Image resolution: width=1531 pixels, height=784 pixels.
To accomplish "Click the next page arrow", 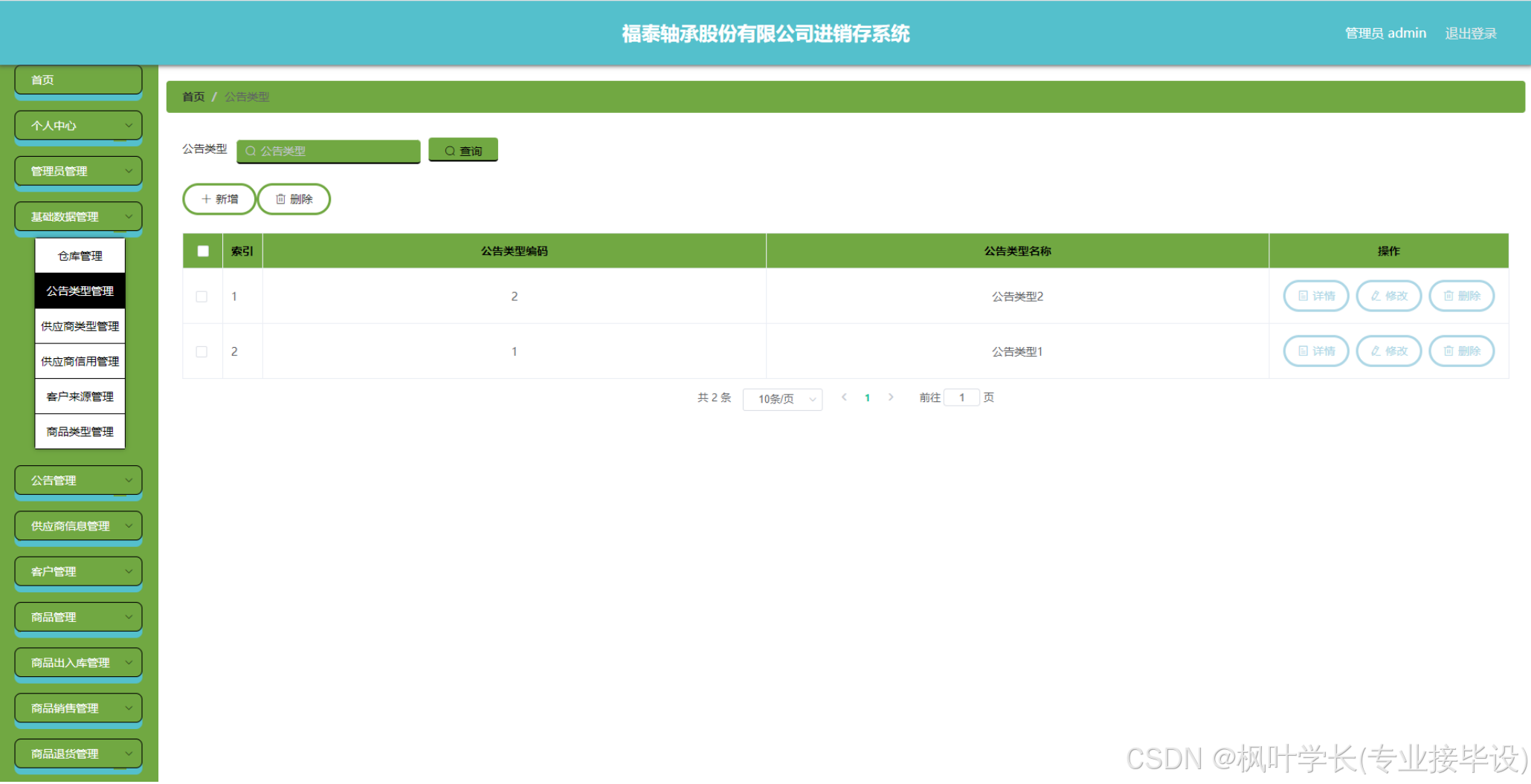I will tap(891, 398).
